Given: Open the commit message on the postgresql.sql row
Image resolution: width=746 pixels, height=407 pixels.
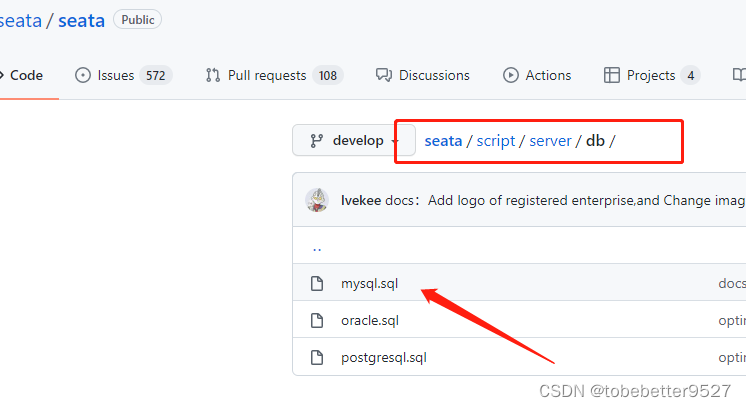Looking at the screenshot, I should click(732, 357).
